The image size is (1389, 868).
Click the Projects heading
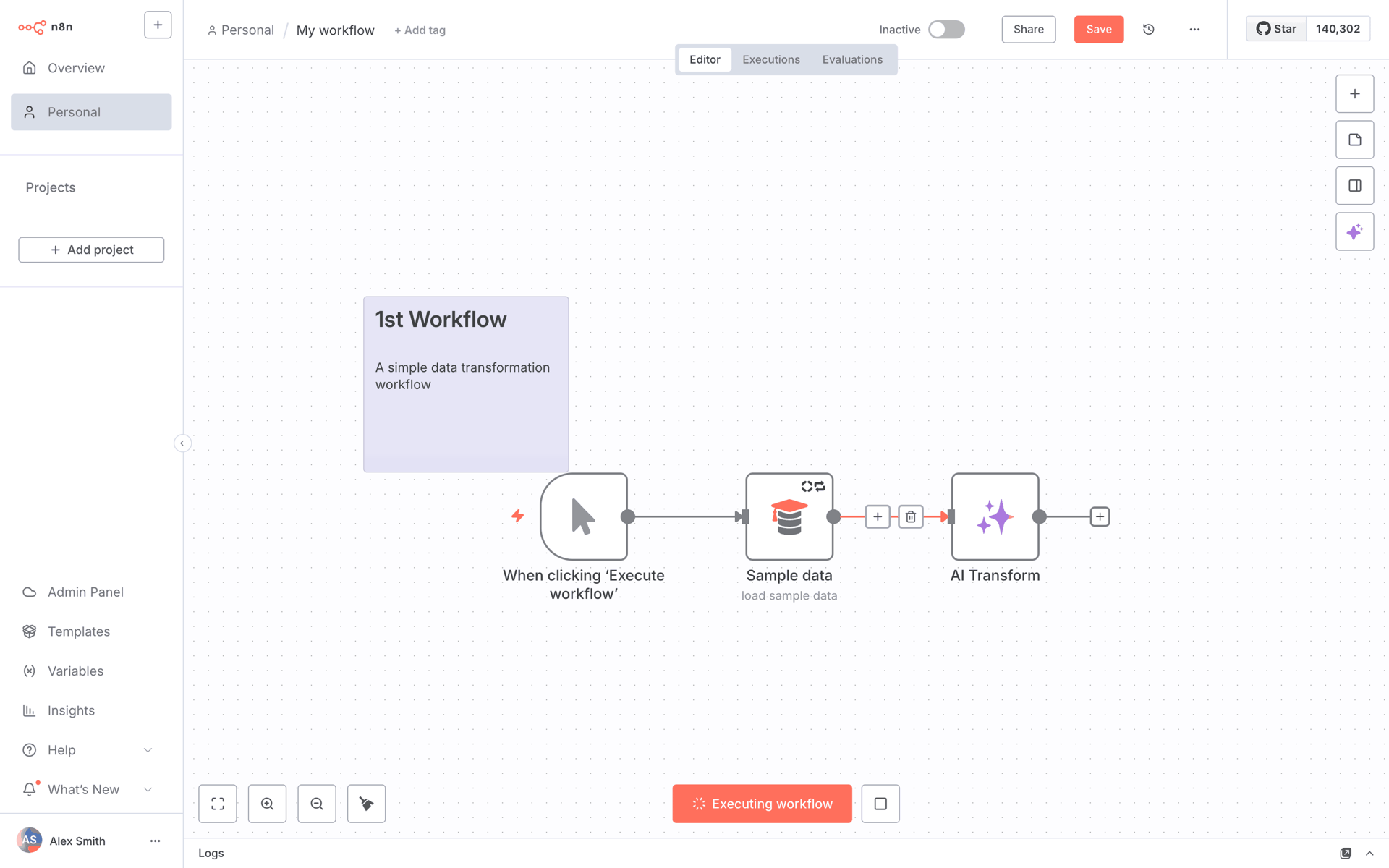click(x=51, y=187)
